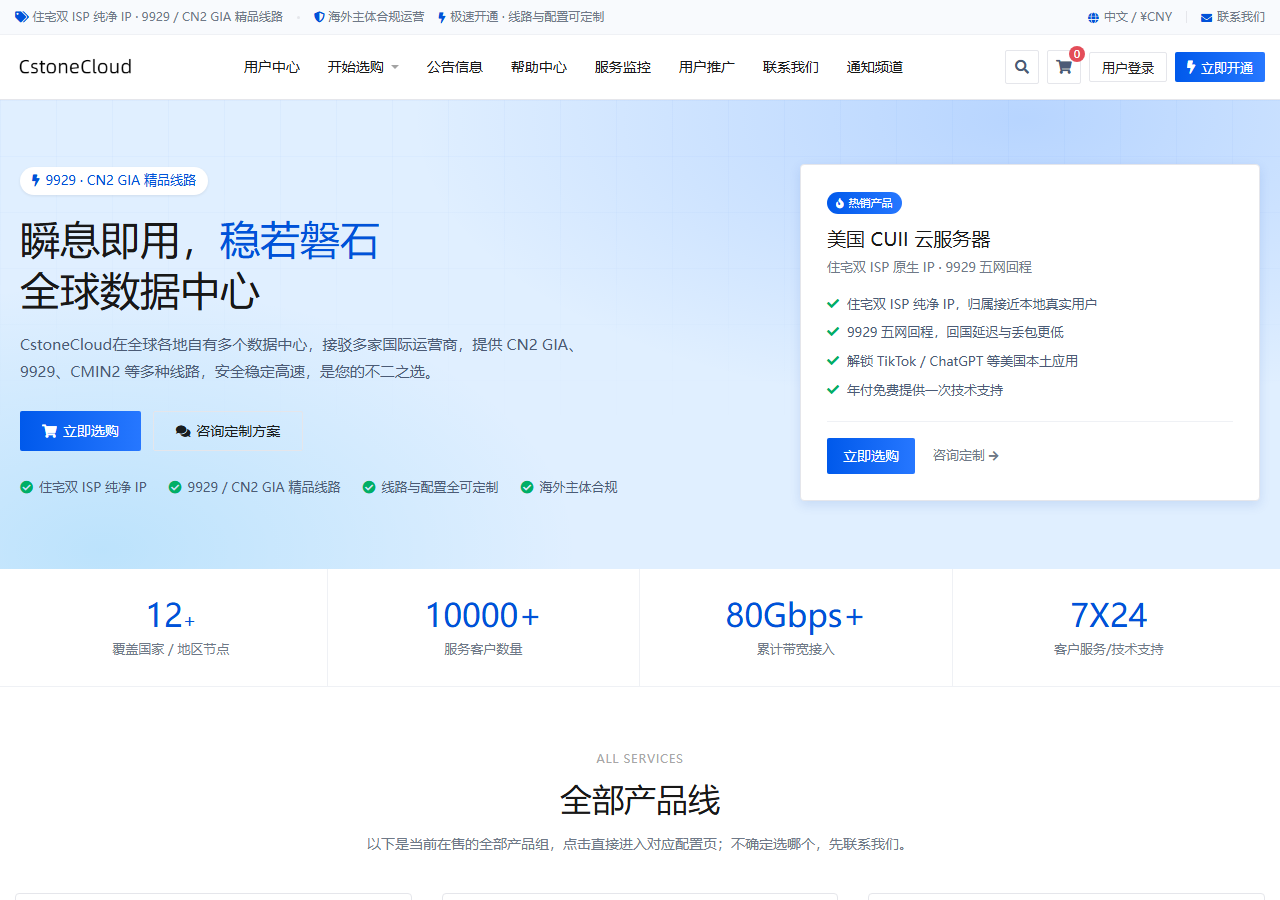Screen dimensions: 1280x900
Task: Click the 稳若磐石 blue headline text
Action: [300, 240]
